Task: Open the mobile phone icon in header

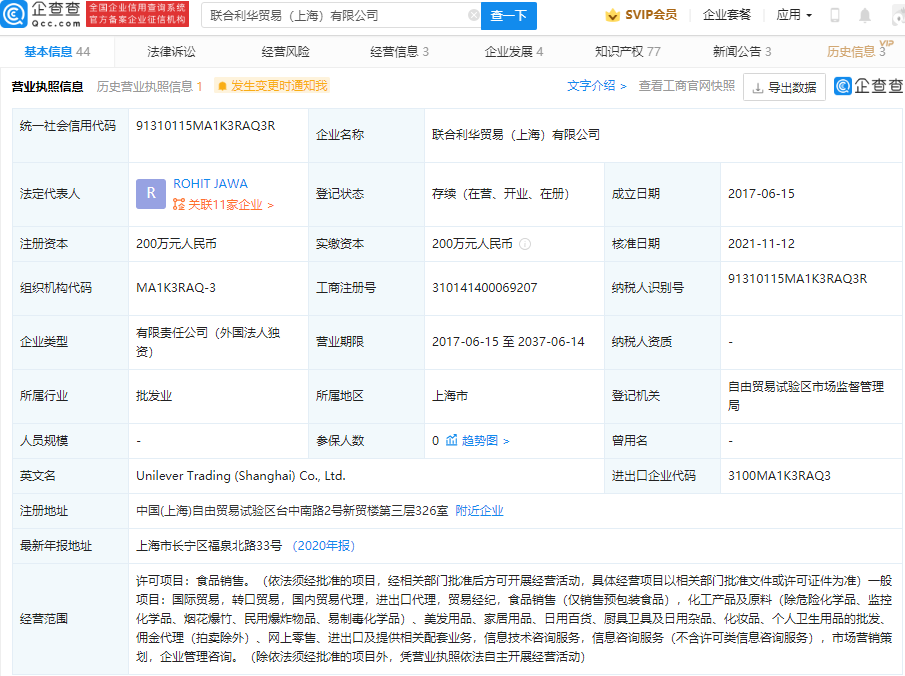Action: [835, 15]
